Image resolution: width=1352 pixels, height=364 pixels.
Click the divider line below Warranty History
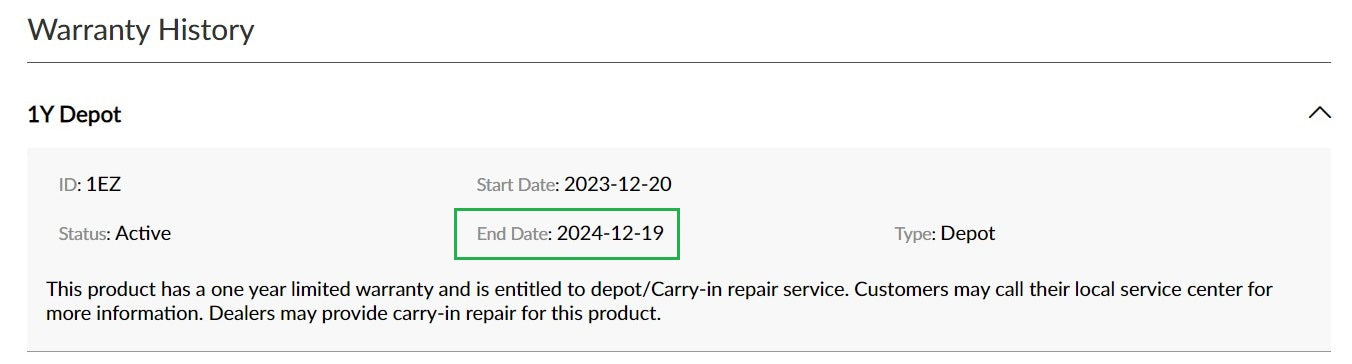(678, 63)
